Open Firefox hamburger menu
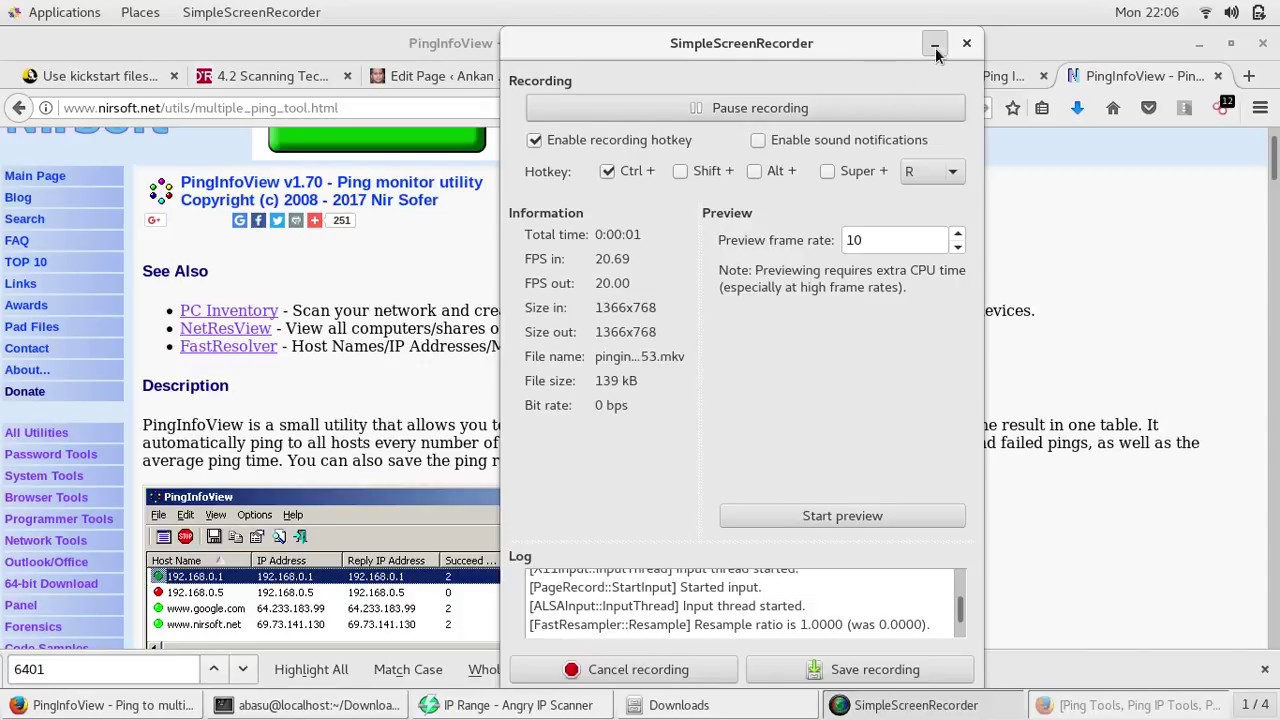 pos(1260,108)
